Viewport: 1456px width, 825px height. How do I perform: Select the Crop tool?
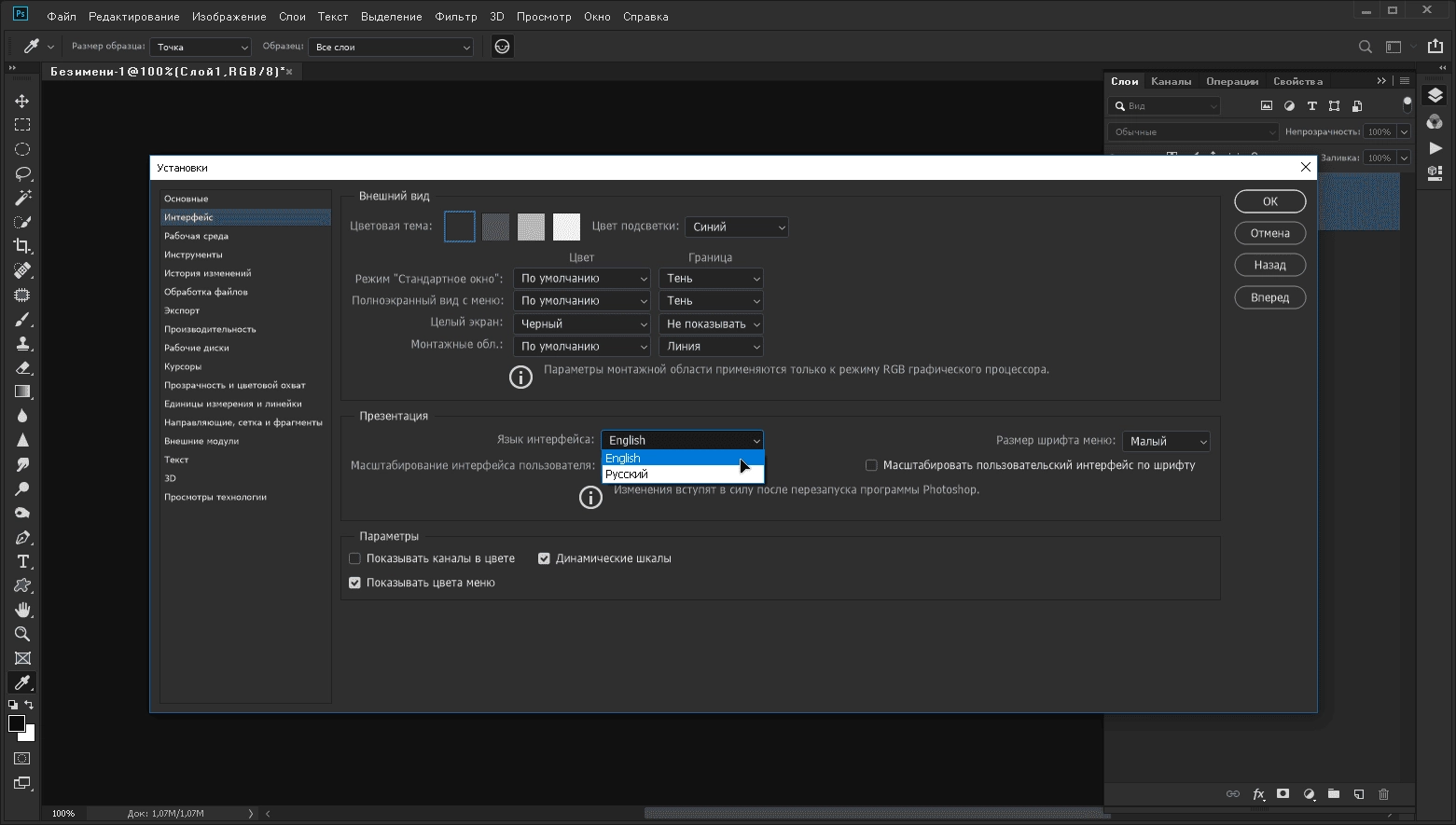(x=22, y=246)
